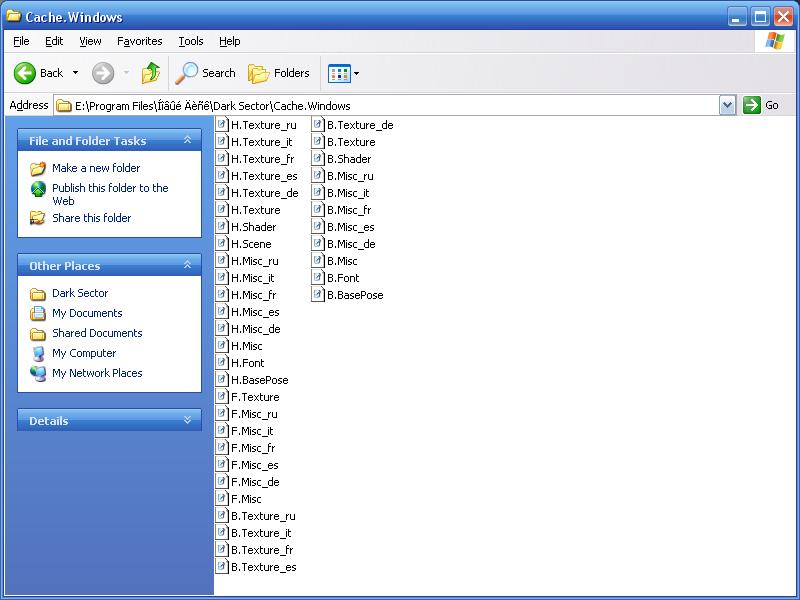
Task: Toggle the Folders pane button
Action: click(279, 73)
